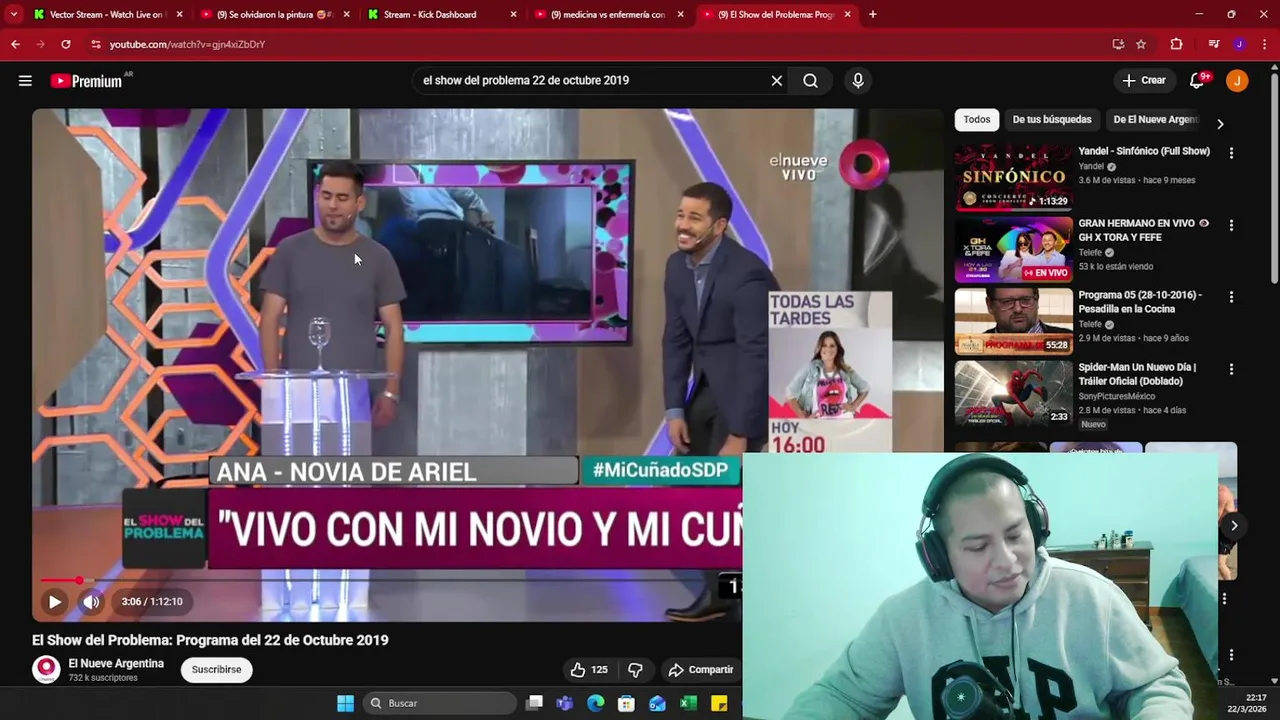The image size is (1280, 720).
Task: Open the tab search dropdown arrow
Action: pyautogui.click(x=14, y=15)
